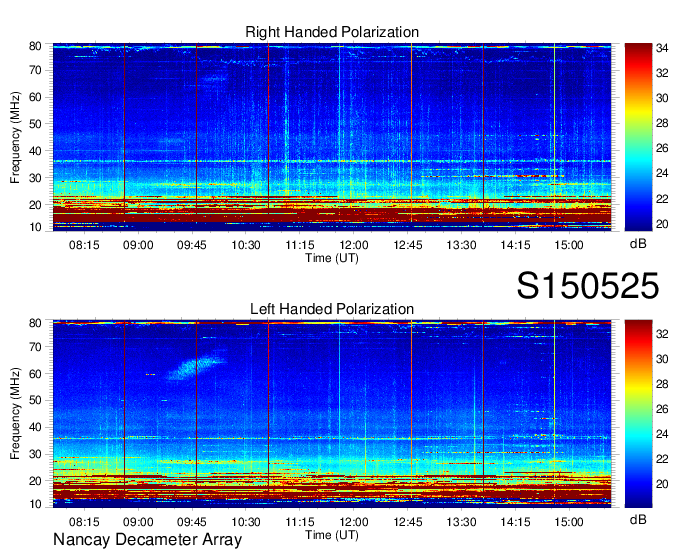Click the 34 value on top colorbar

click(x=662, y=48)
